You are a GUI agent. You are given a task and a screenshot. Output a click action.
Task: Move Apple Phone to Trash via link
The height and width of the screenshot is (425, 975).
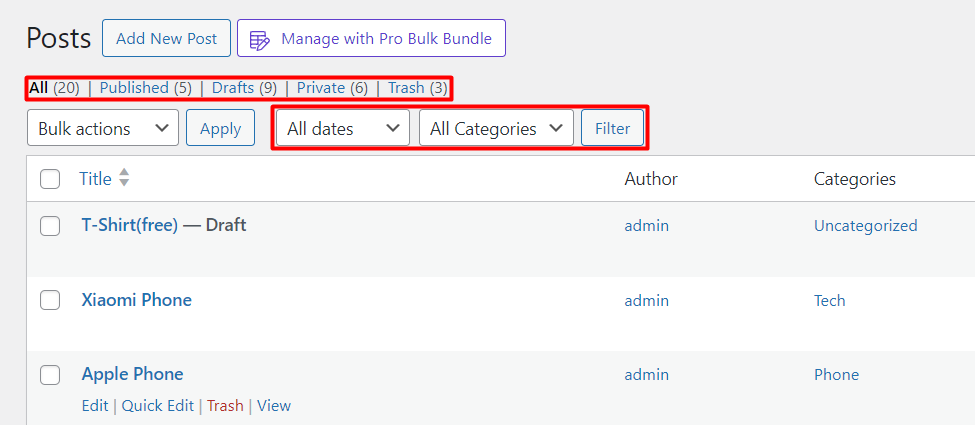point(225,406)
